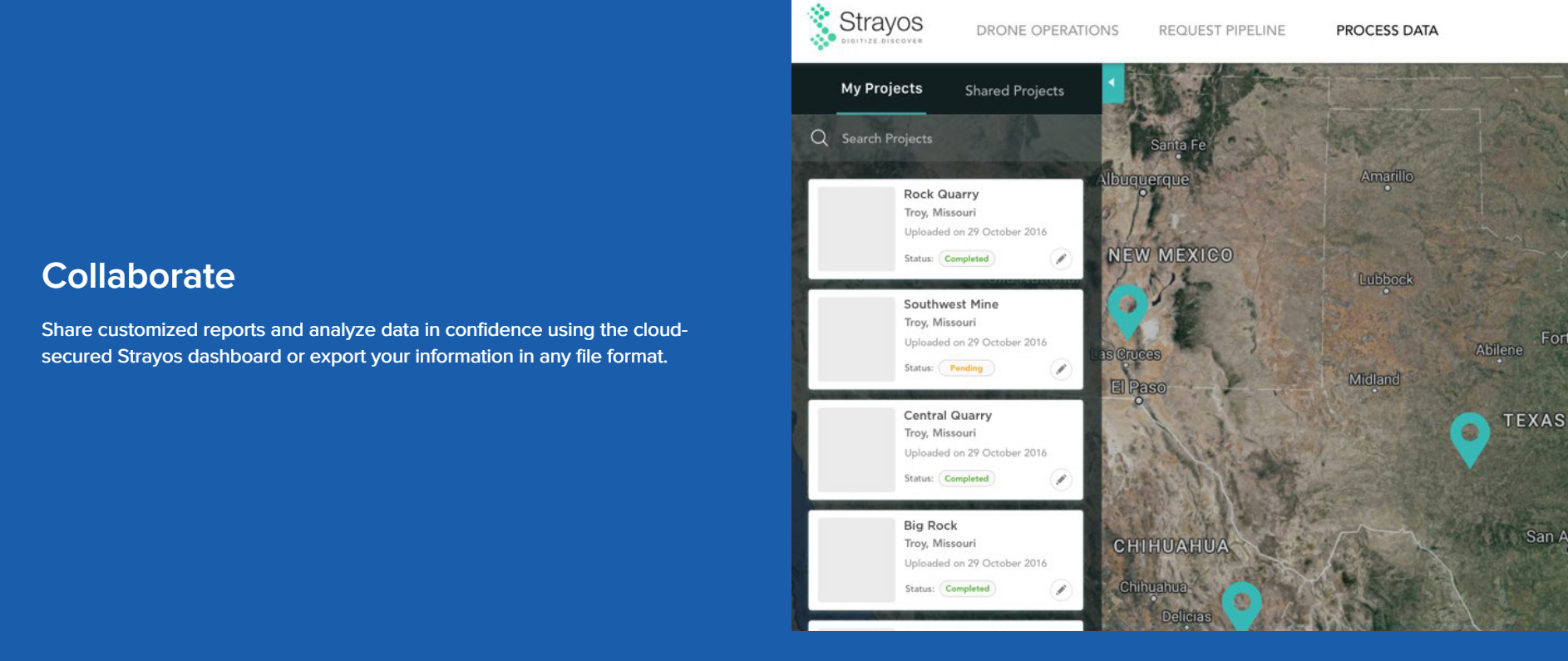Select map pin in Texas

(x=1469, y=436)
